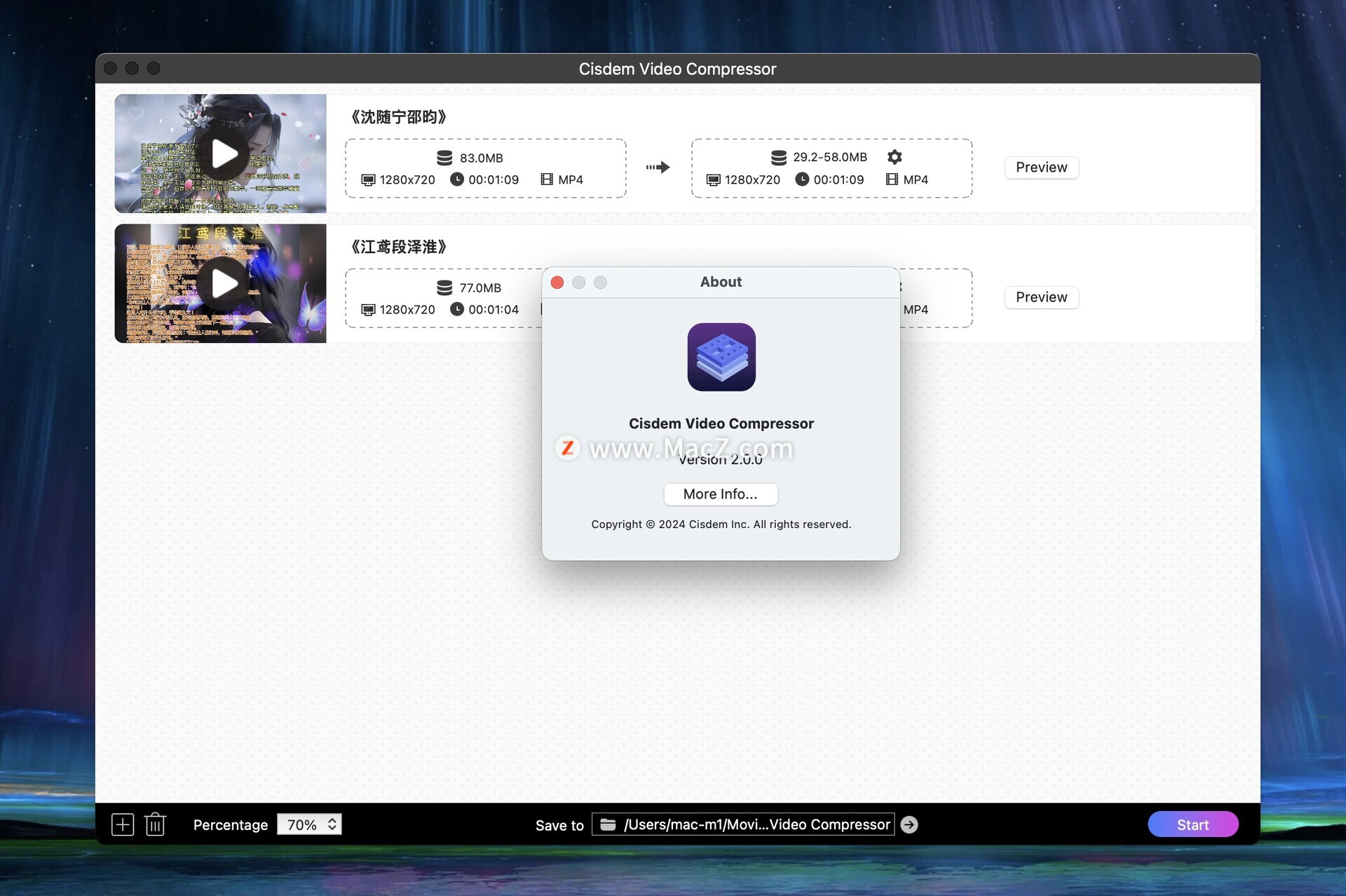Click the 29.2-58.0MB output size text
The image size is (1346, 896).
coord(830,157)
